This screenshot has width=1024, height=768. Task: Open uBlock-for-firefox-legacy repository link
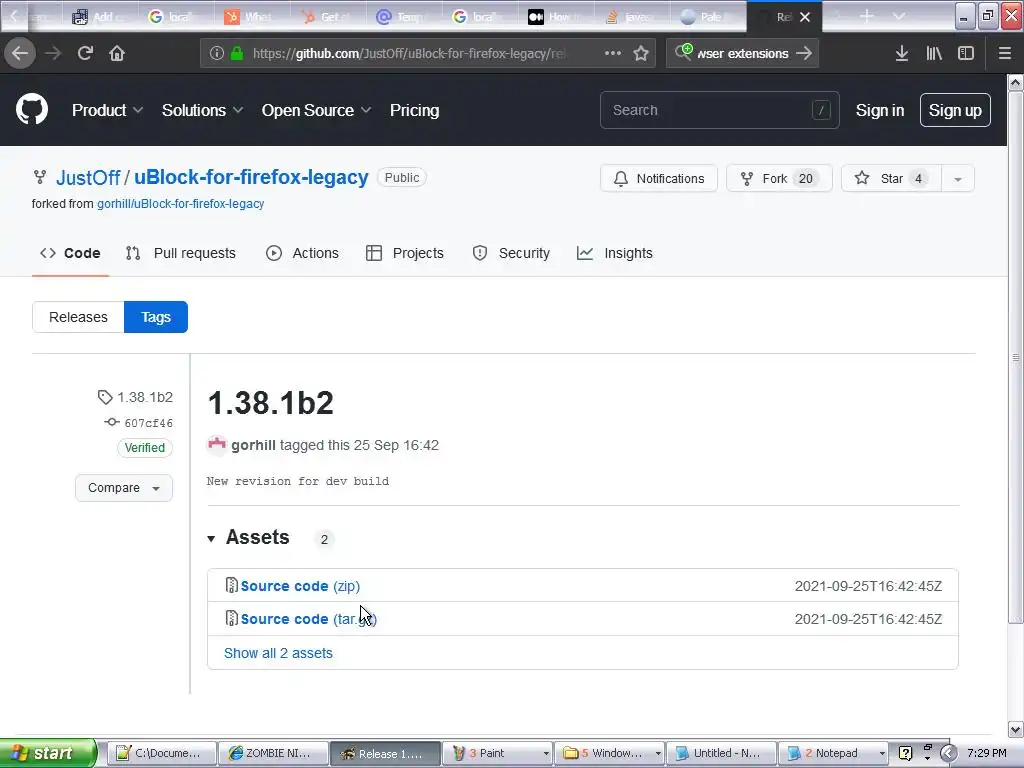coord(251,178)
